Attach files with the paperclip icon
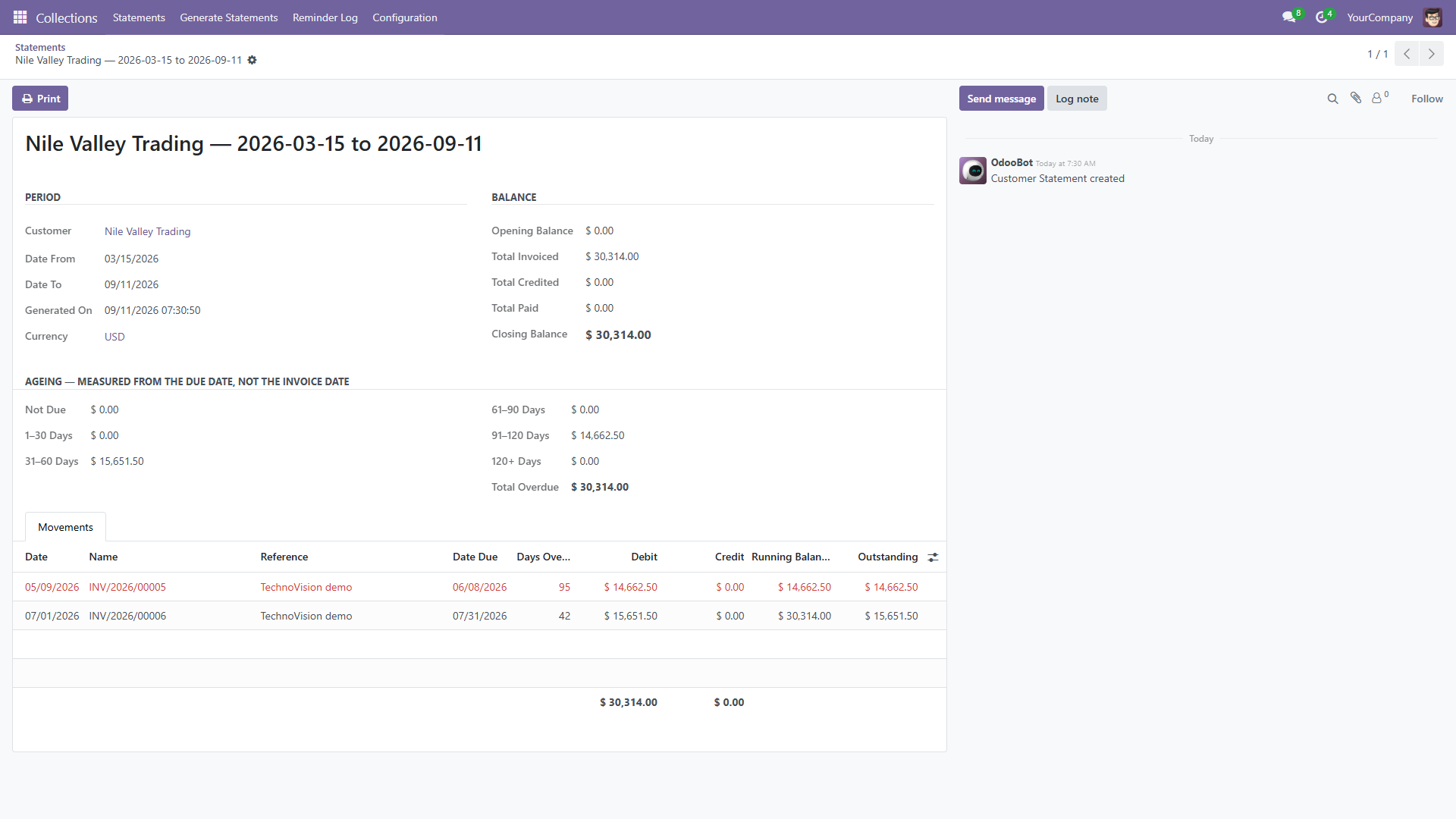The image size is (1456, 819). click(1356, 98)
